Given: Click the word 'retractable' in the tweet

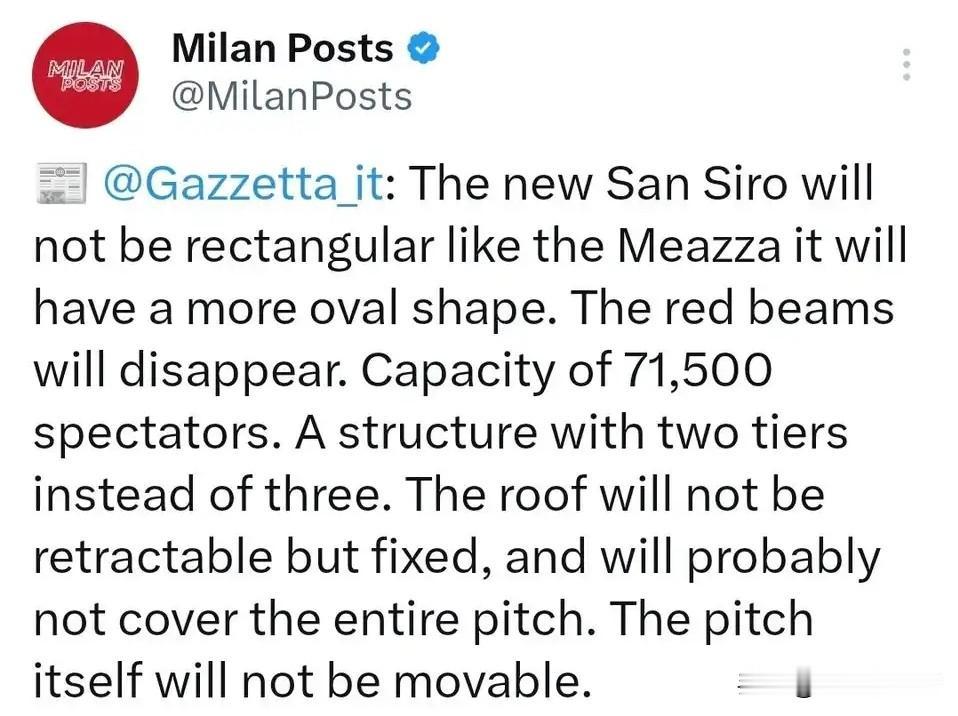Looking at the screenshot, I should pyautogui.click(x=155, y=557).
